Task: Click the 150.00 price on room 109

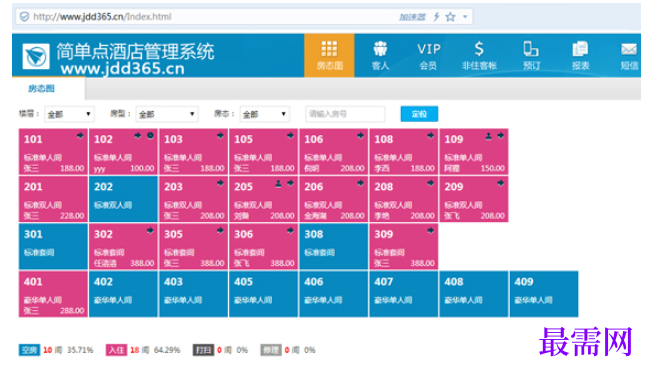Action: pyautogui.click(x=493, y=168)
